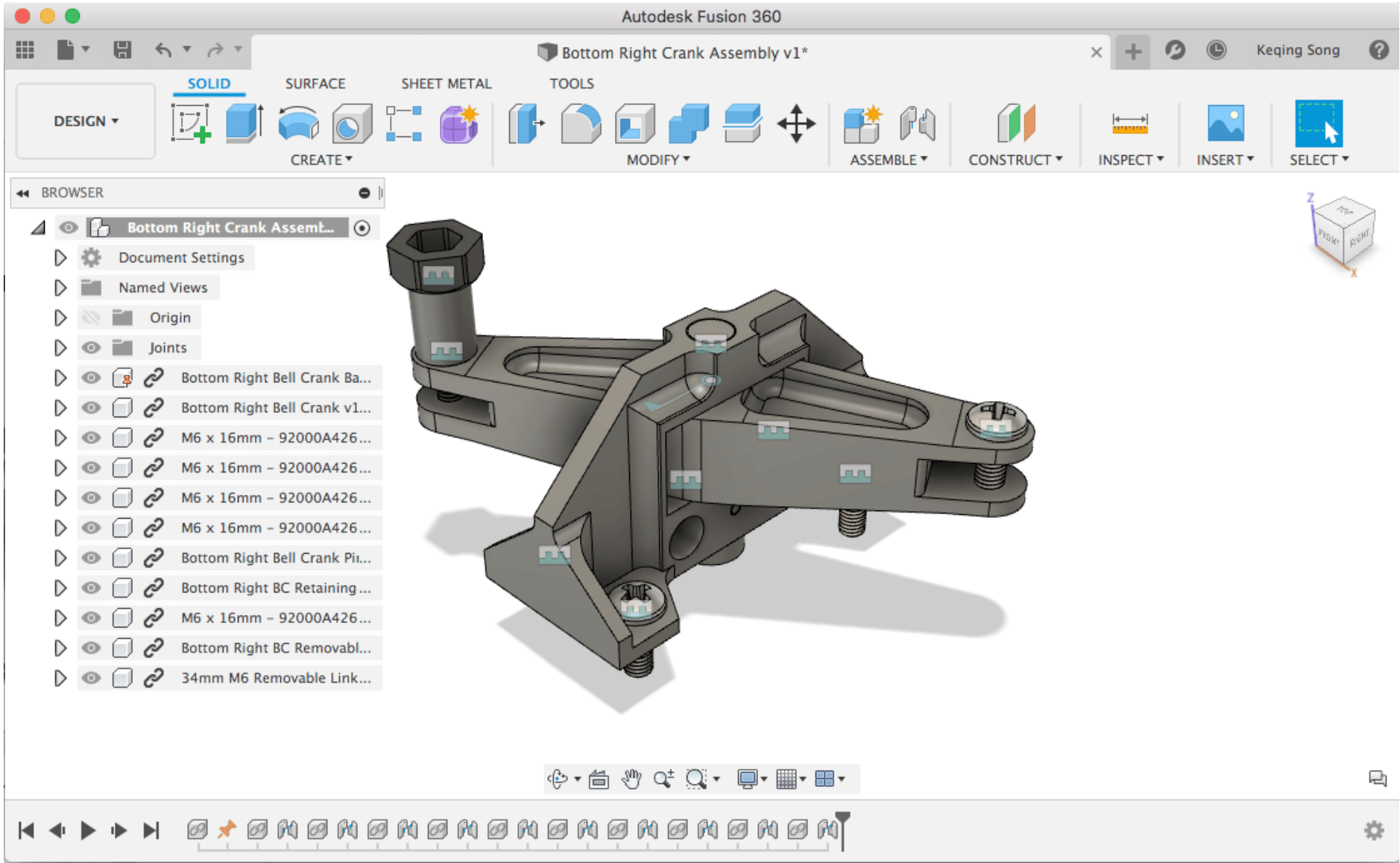Activate the Orbit tool
The height and width of the screenshot is (863, 1400).
click(558, 778)
